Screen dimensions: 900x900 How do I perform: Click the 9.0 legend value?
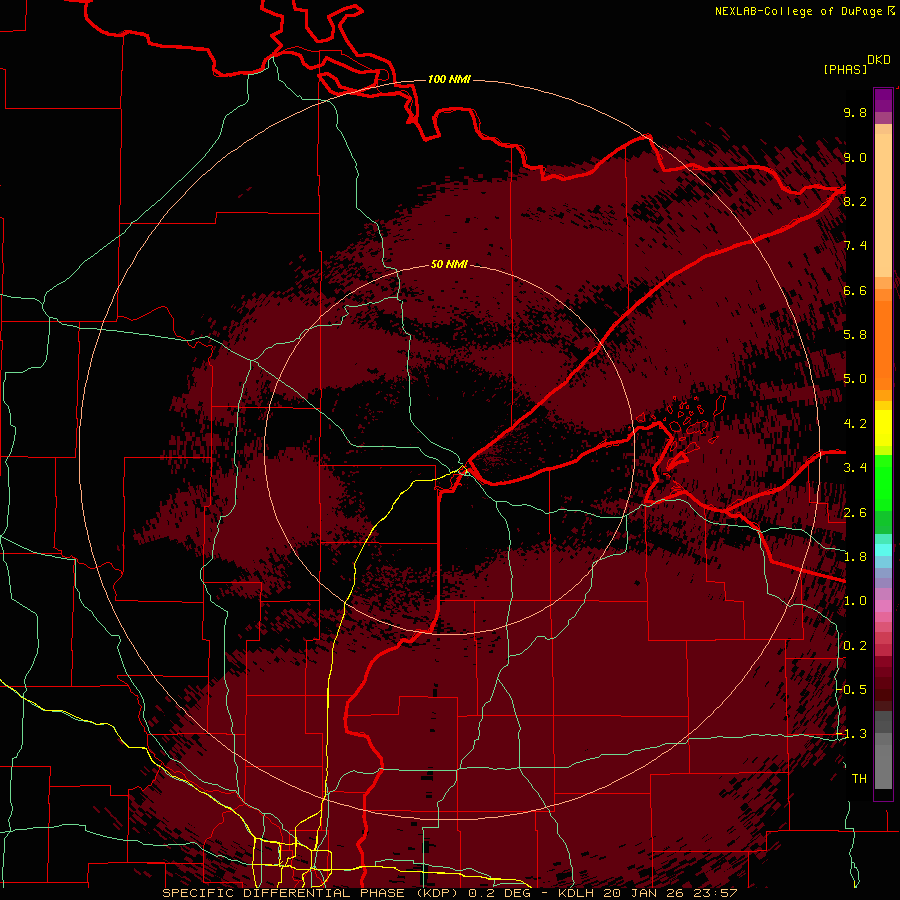(x=855, y=157)
